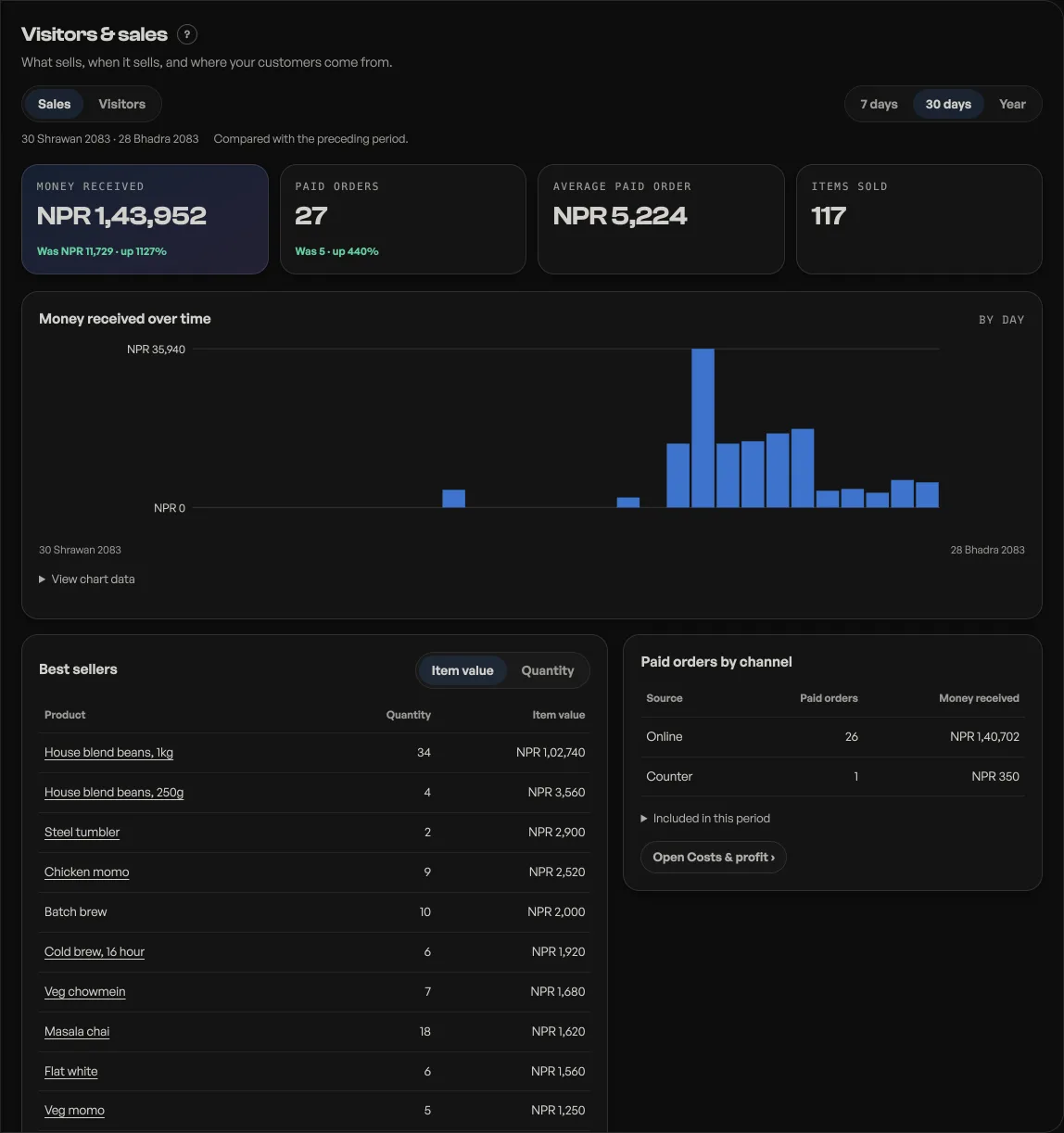Select the Money received card
This screenshot has width=1064, height=1133.
145,219
